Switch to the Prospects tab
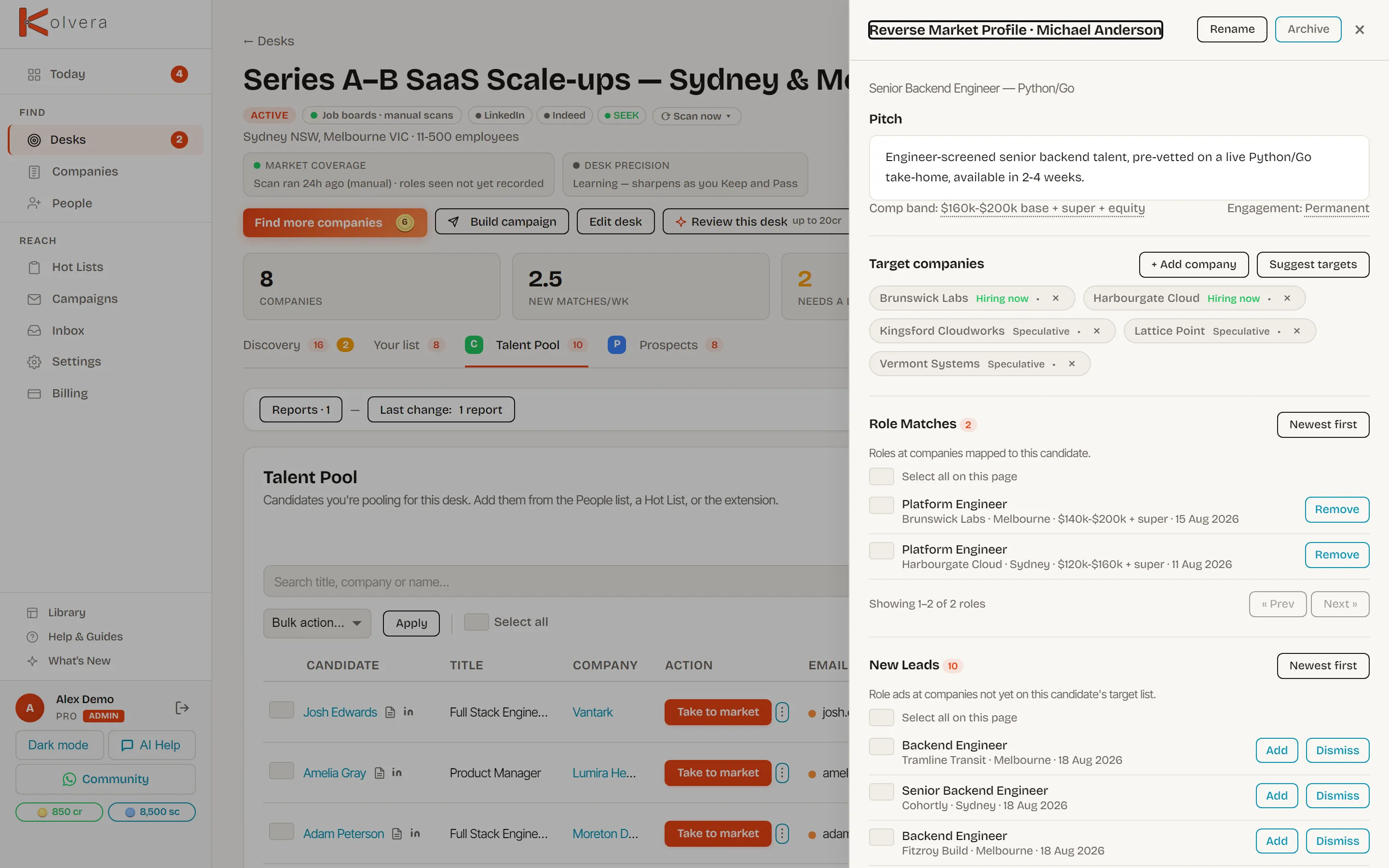 click(x=665, y=345)
